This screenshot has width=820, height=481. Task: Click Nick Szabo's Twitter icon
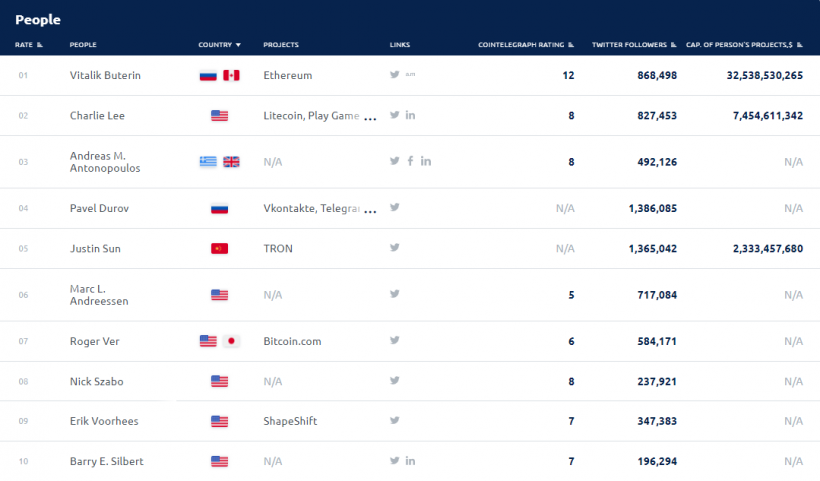(x=395, y=381)
